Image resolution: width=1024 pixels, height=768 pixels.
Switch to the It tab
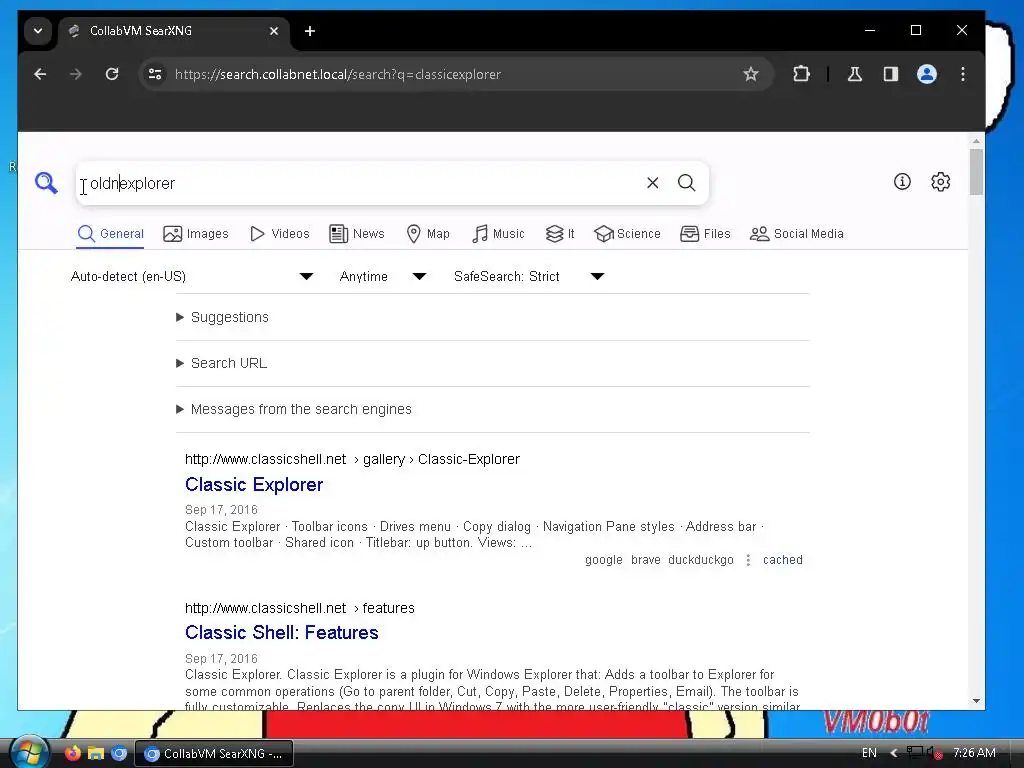point(560,234)
